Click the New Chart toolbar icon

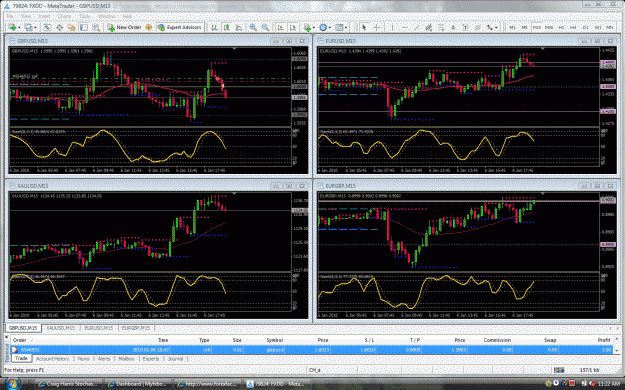(12, 27)
